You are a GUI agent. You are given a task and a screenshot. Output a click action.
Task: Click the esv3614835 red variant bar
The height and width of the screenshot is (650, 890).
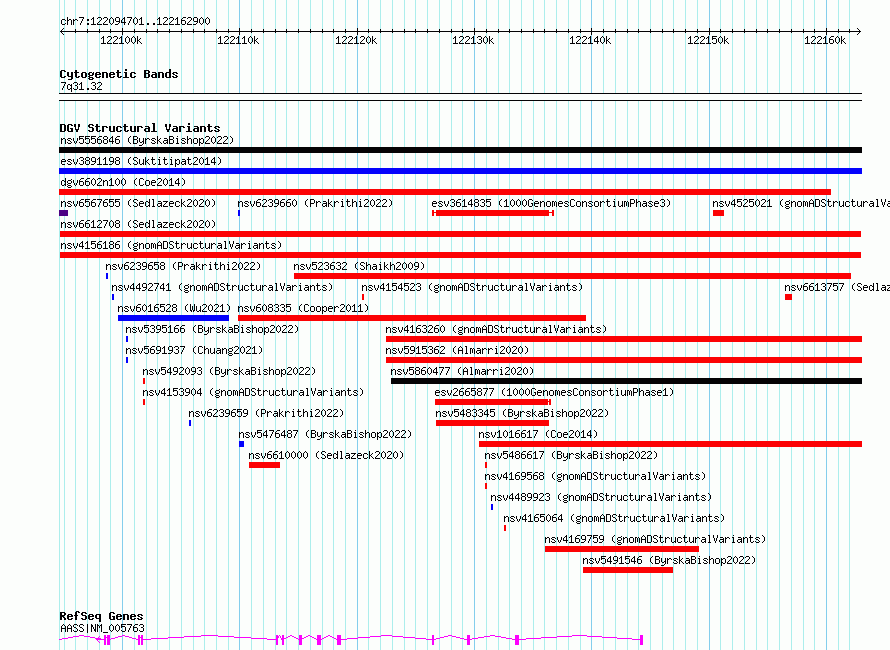(x=493, y=213)
